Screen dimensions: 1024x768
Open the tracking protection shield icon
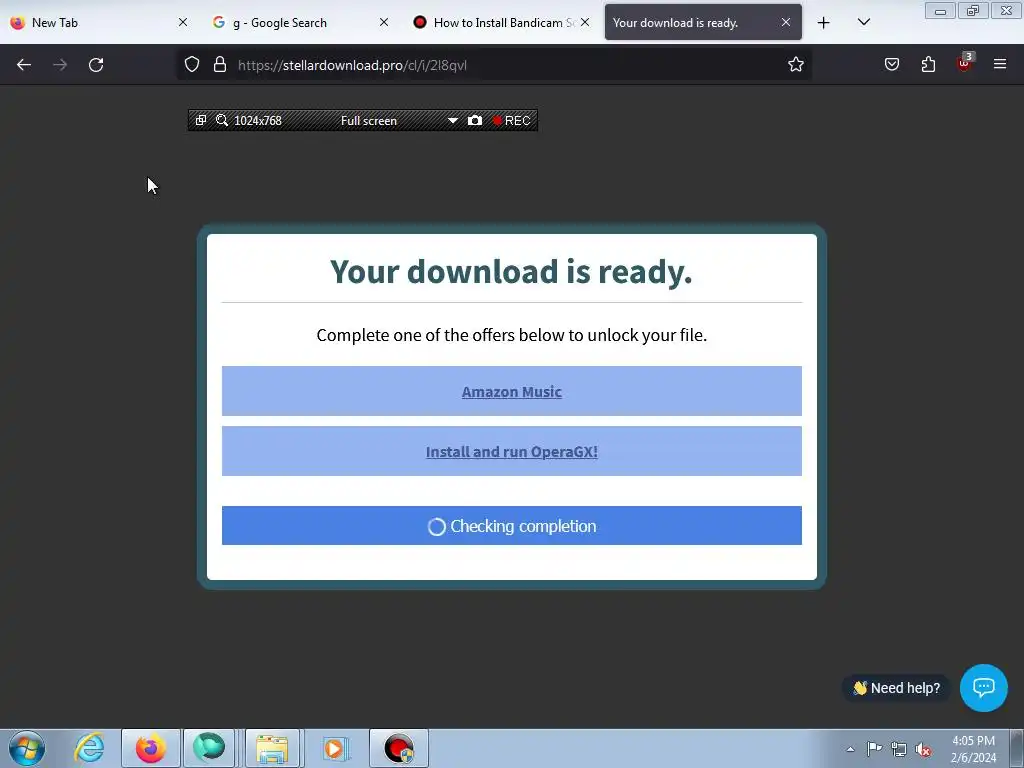(x=192, y=65)
